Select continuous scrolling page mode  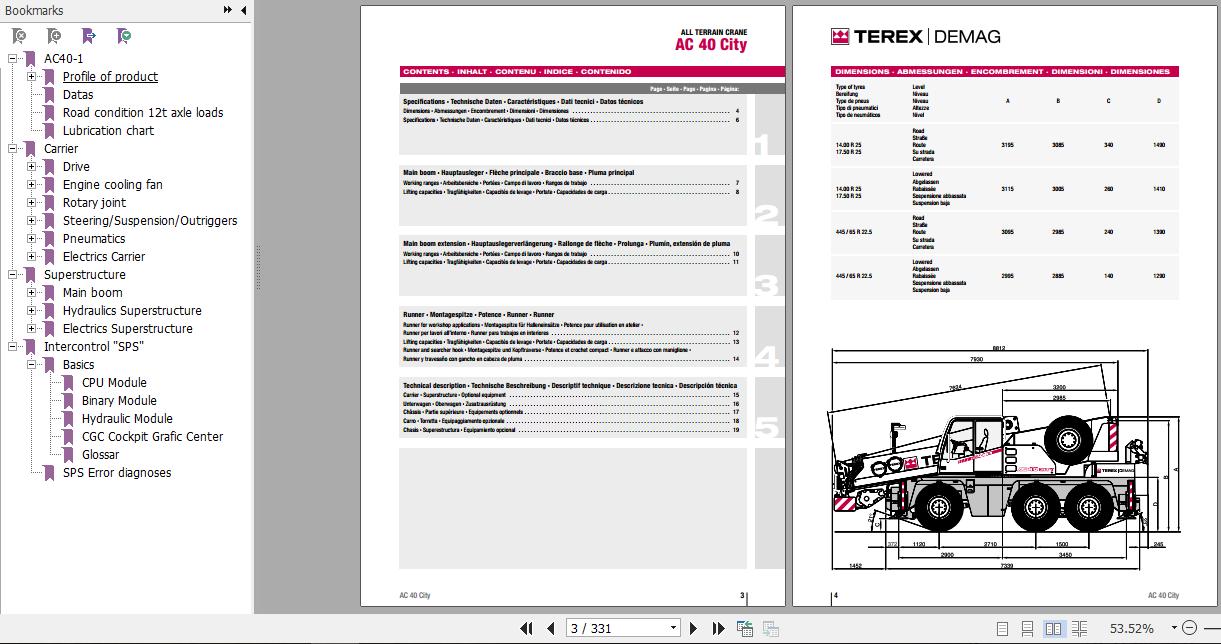[1026, 628]
